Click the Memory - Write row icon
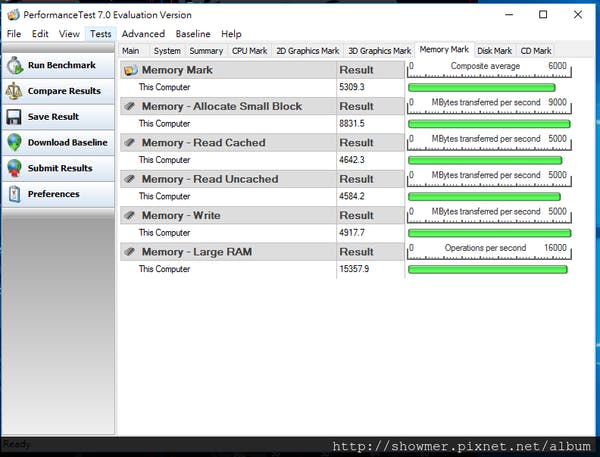This screenshot has height=457, width=600. click(x=131, y=216)
